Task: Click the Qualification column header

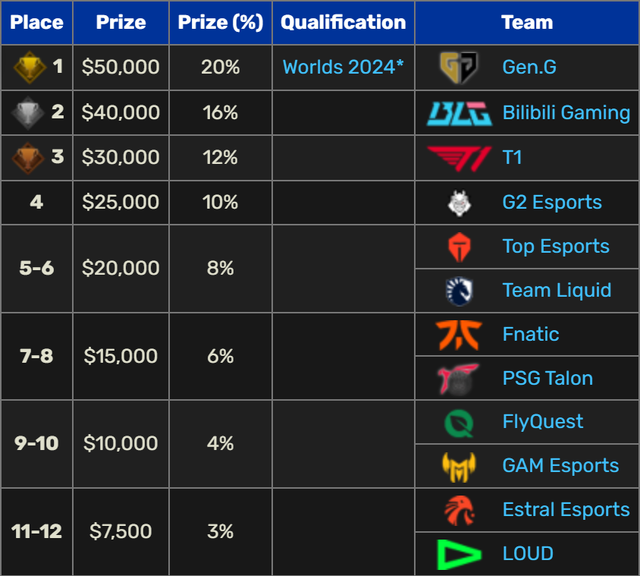Action: tap(343, 22)
